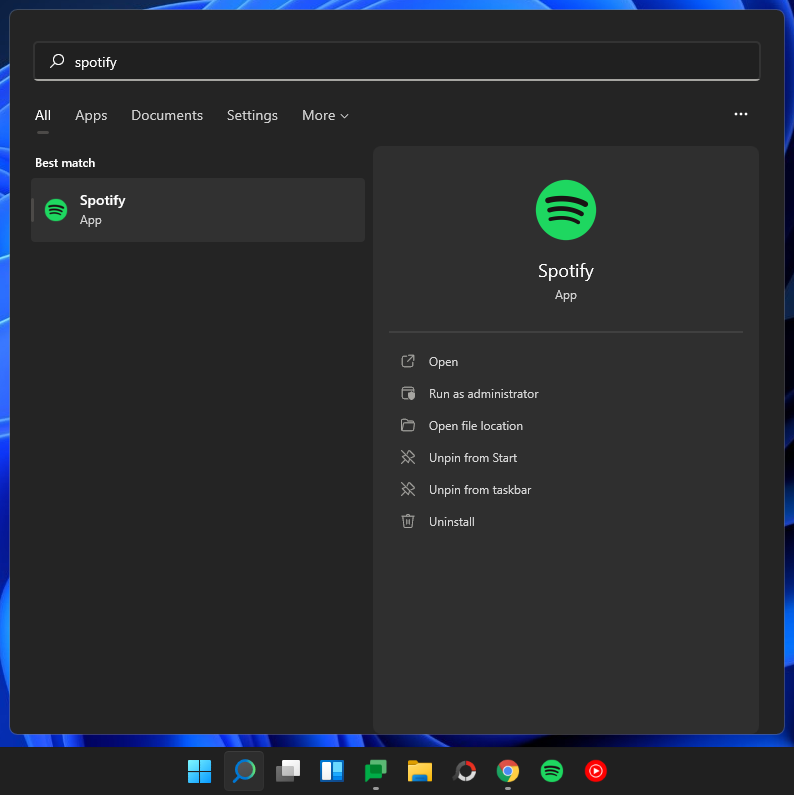Launch Google Chat from the taskbar
Screen dimensions: 794x795
click(376, 771)
